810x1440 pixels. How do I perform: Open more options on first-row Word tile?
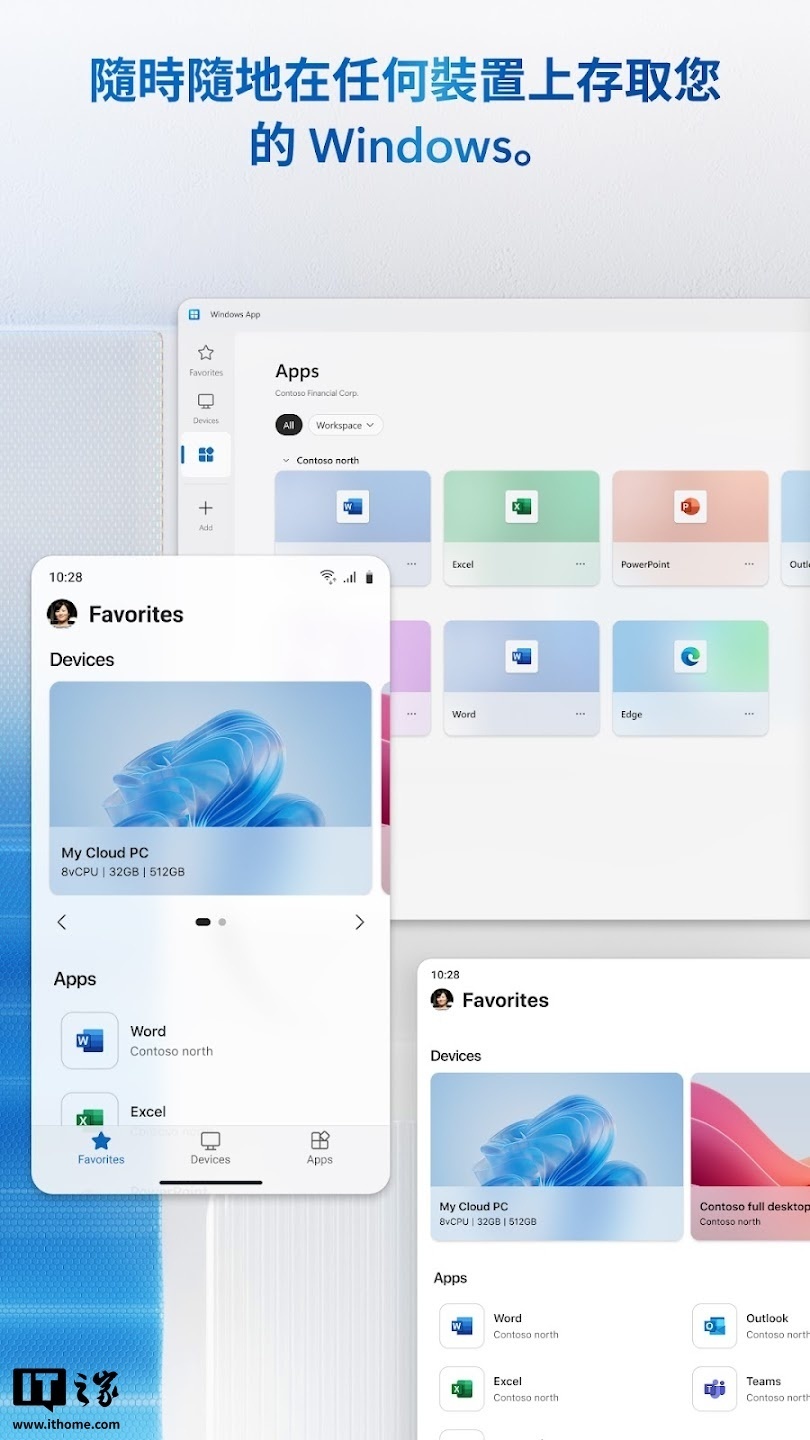(x=411, y=564)
